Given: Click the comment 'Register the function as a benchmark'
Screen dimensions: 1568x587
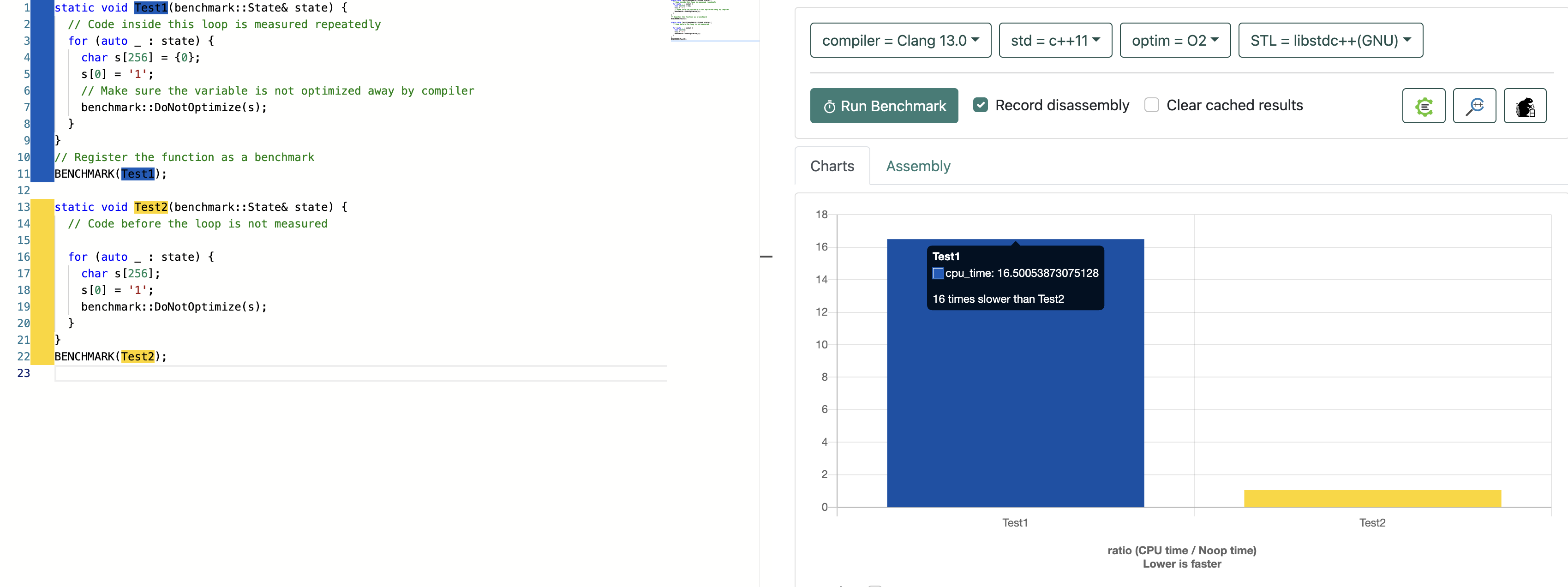Looking at the screenshot, I should (185, 158).
